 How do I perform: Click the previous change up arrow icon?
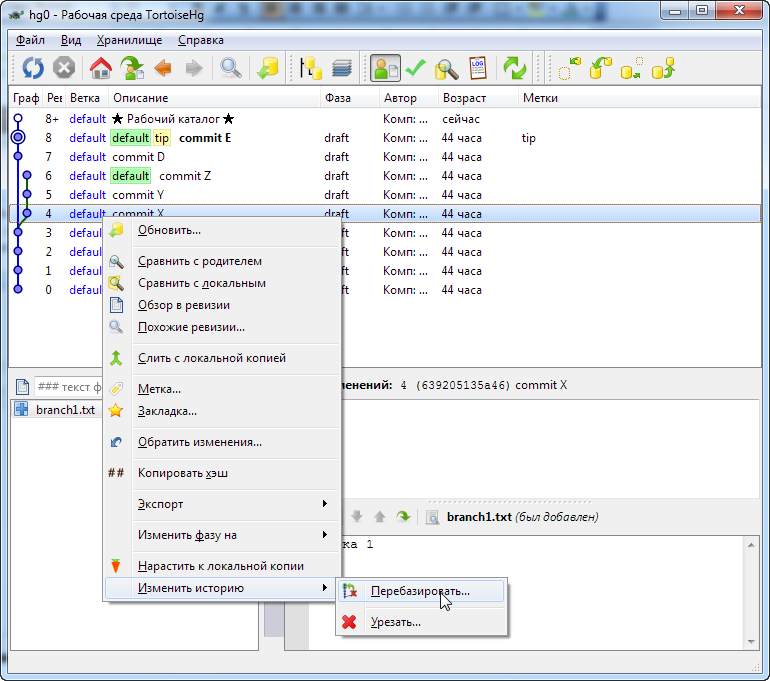pos(380,517)
